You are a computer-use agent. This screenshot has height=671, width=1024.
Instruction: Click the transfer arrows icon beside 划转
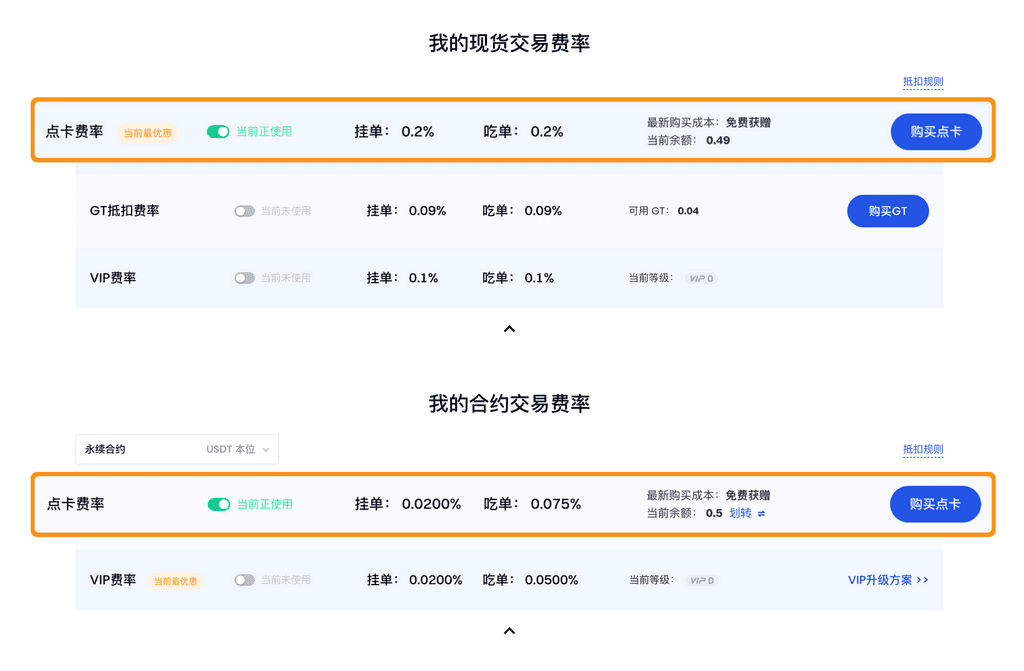tap(761, 514)
